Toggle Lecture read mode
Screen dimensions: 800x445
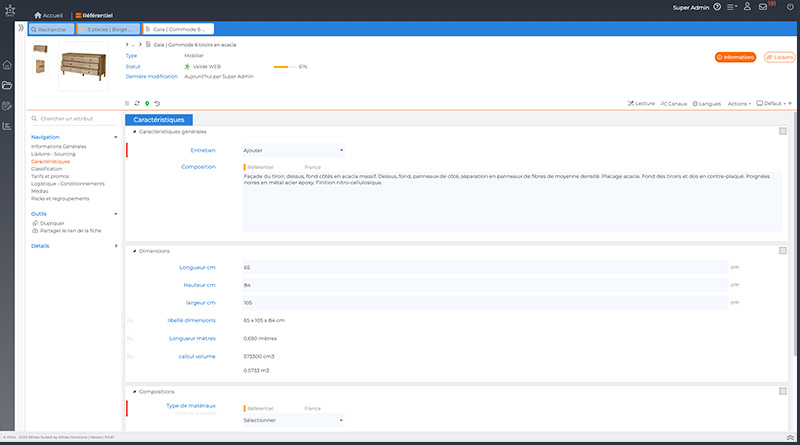coord(641,104)
